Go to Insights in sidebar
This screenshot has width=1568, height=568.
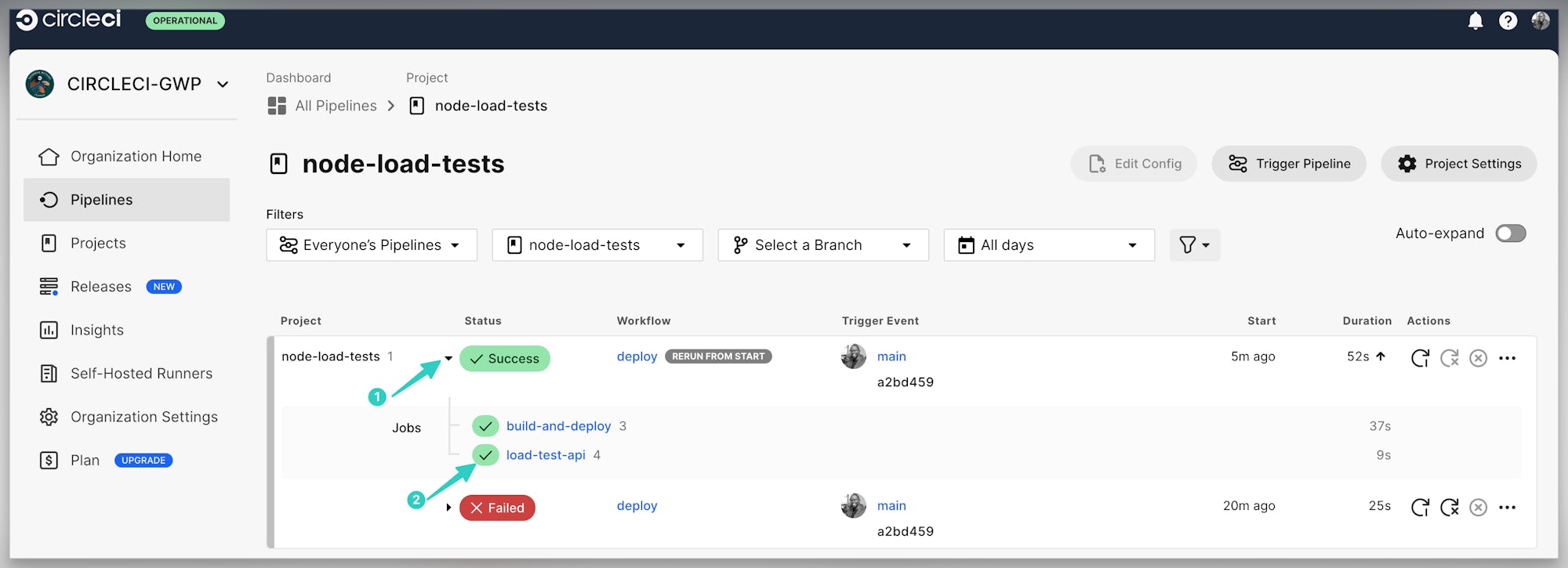tap(96, 330)
